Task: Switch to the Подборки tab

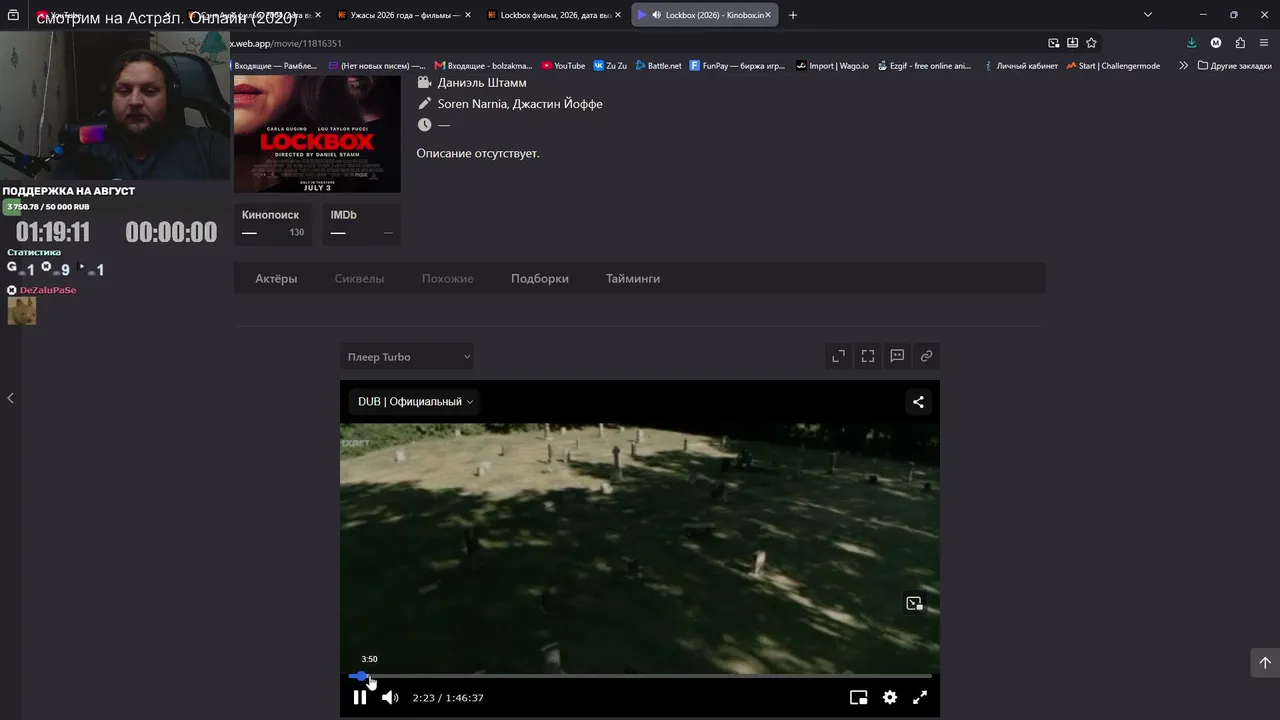Action: click(x=540, y=279)
